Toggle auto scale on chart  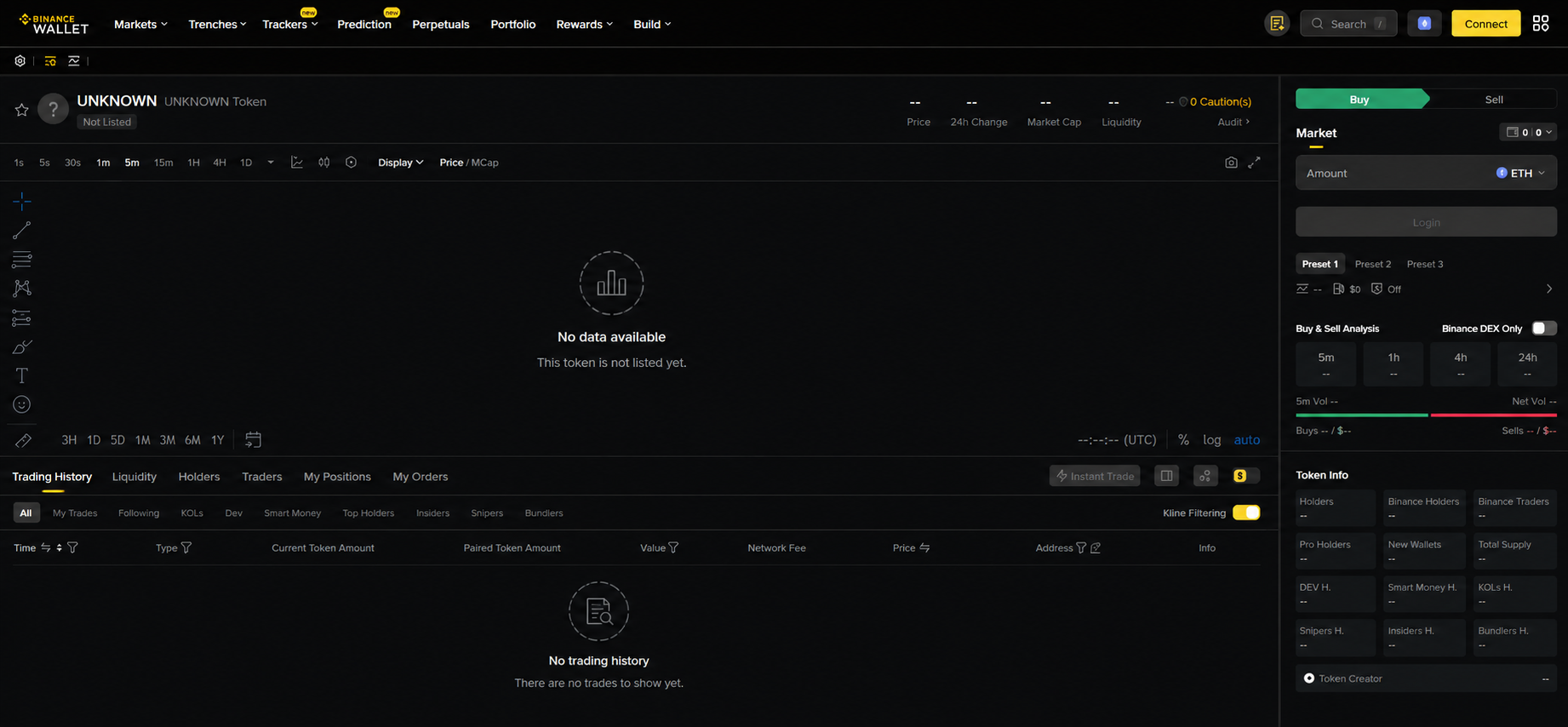(x=1247, y=440)
